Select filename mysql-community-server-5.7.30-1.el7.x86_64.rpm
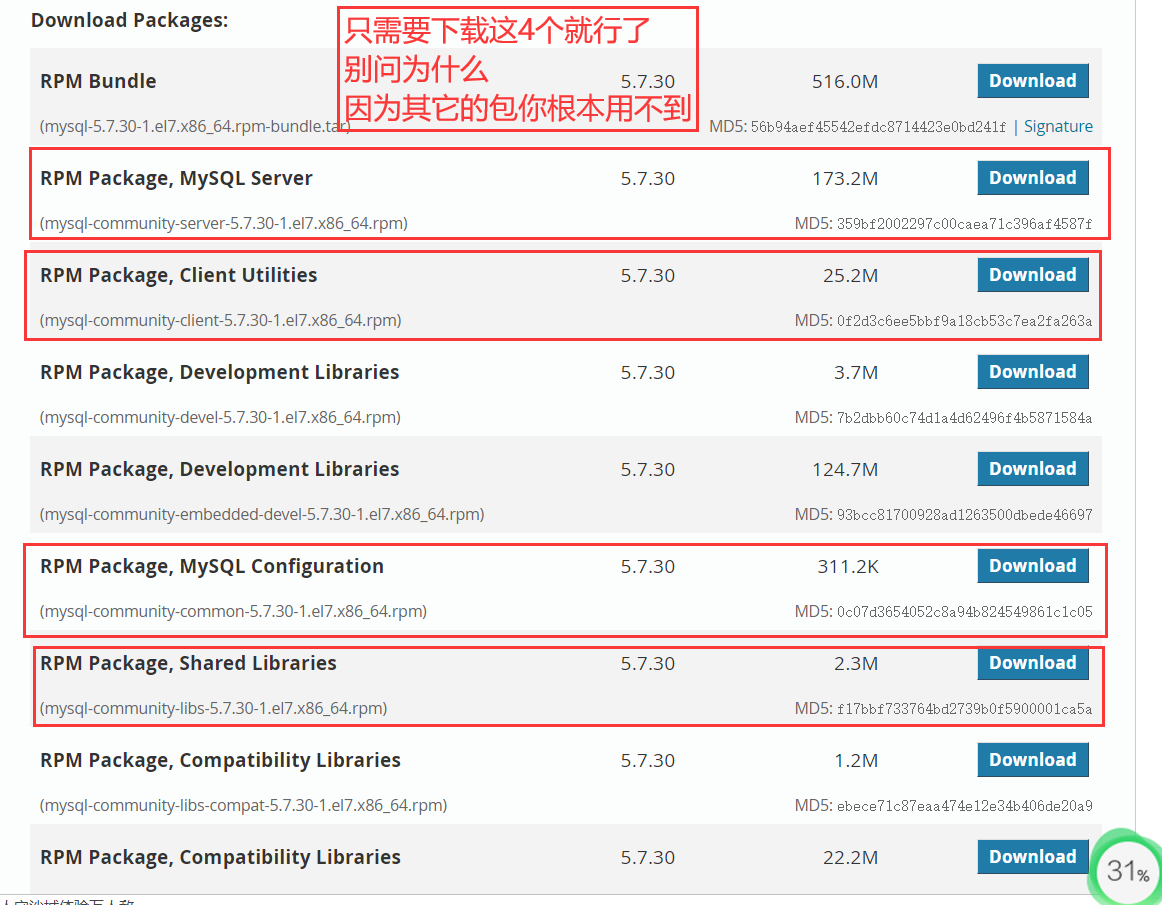 (224, 223)
